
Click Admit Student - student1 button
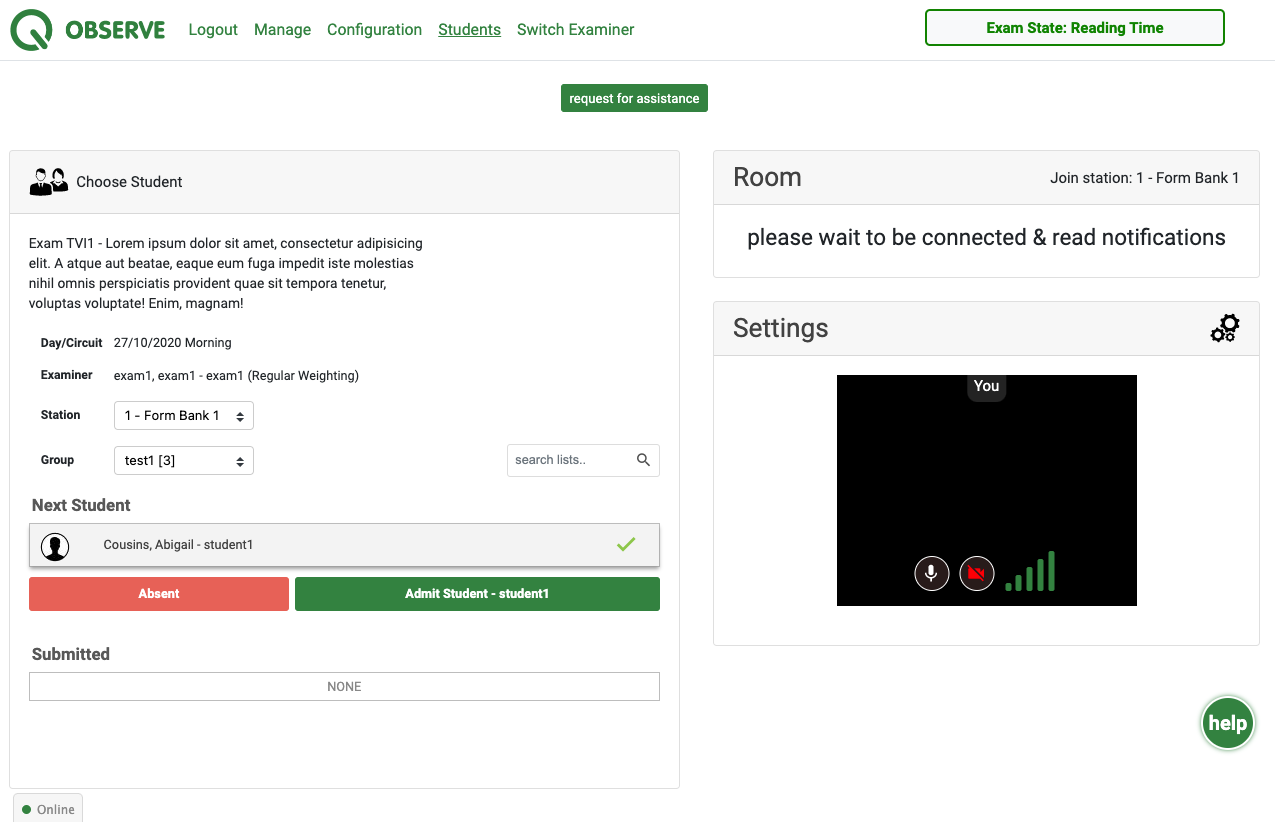coord(477,594)
